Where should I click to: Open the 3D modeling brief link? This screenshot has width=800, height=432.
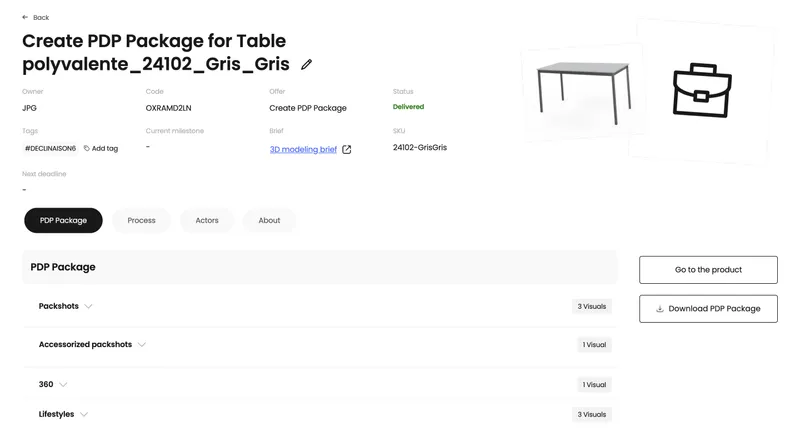(x=303, y=149)
